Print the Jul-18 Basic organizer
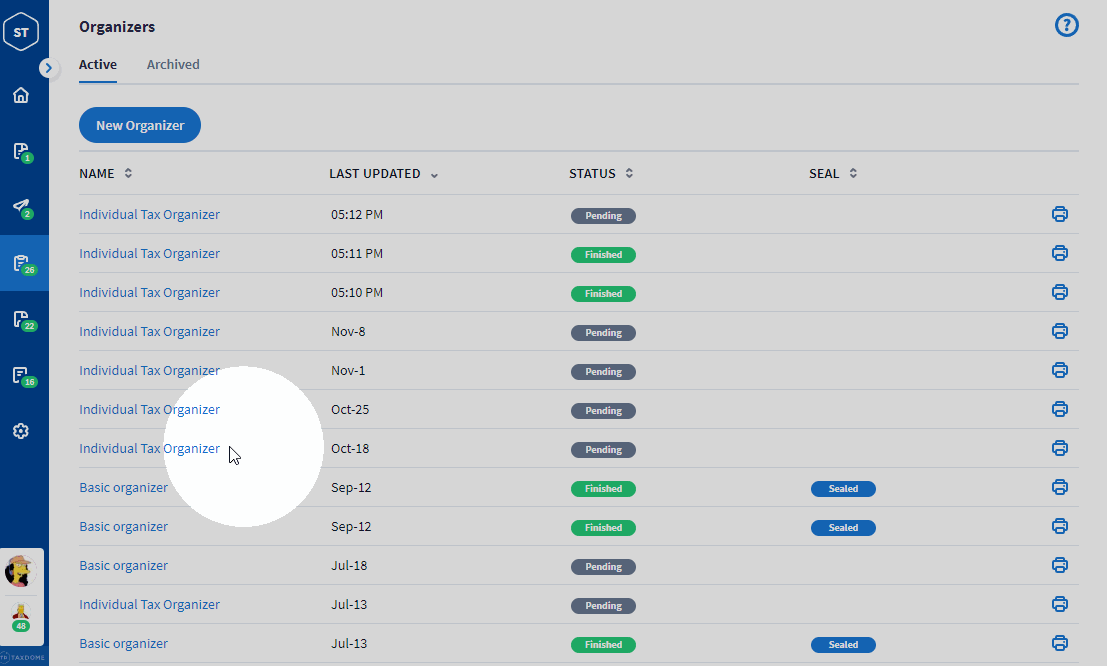Image resolution: width=1107 pixels, height=666 pixels. click(1060, 565)
